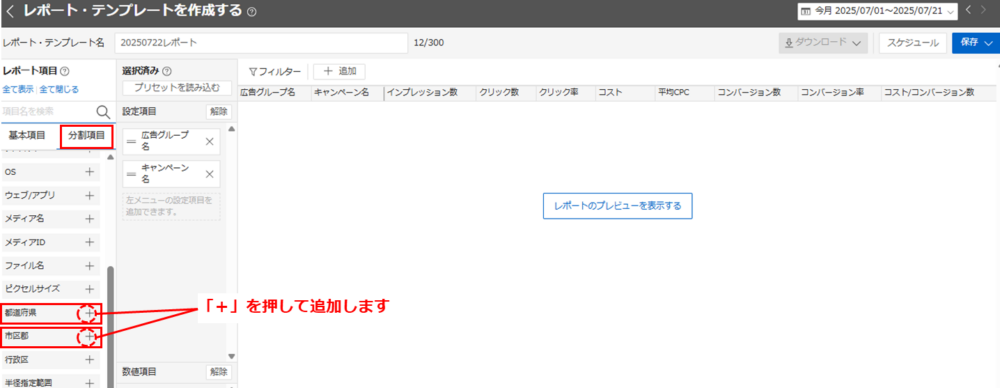
Task: Add the メディアID item with plus
Action: tap(89, 242)
